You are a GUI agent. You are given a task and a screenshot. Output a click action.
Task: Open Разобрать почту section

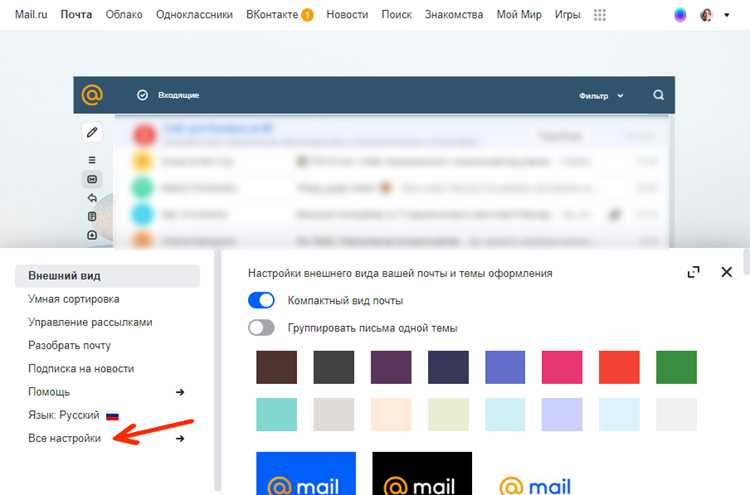point(69,345)
